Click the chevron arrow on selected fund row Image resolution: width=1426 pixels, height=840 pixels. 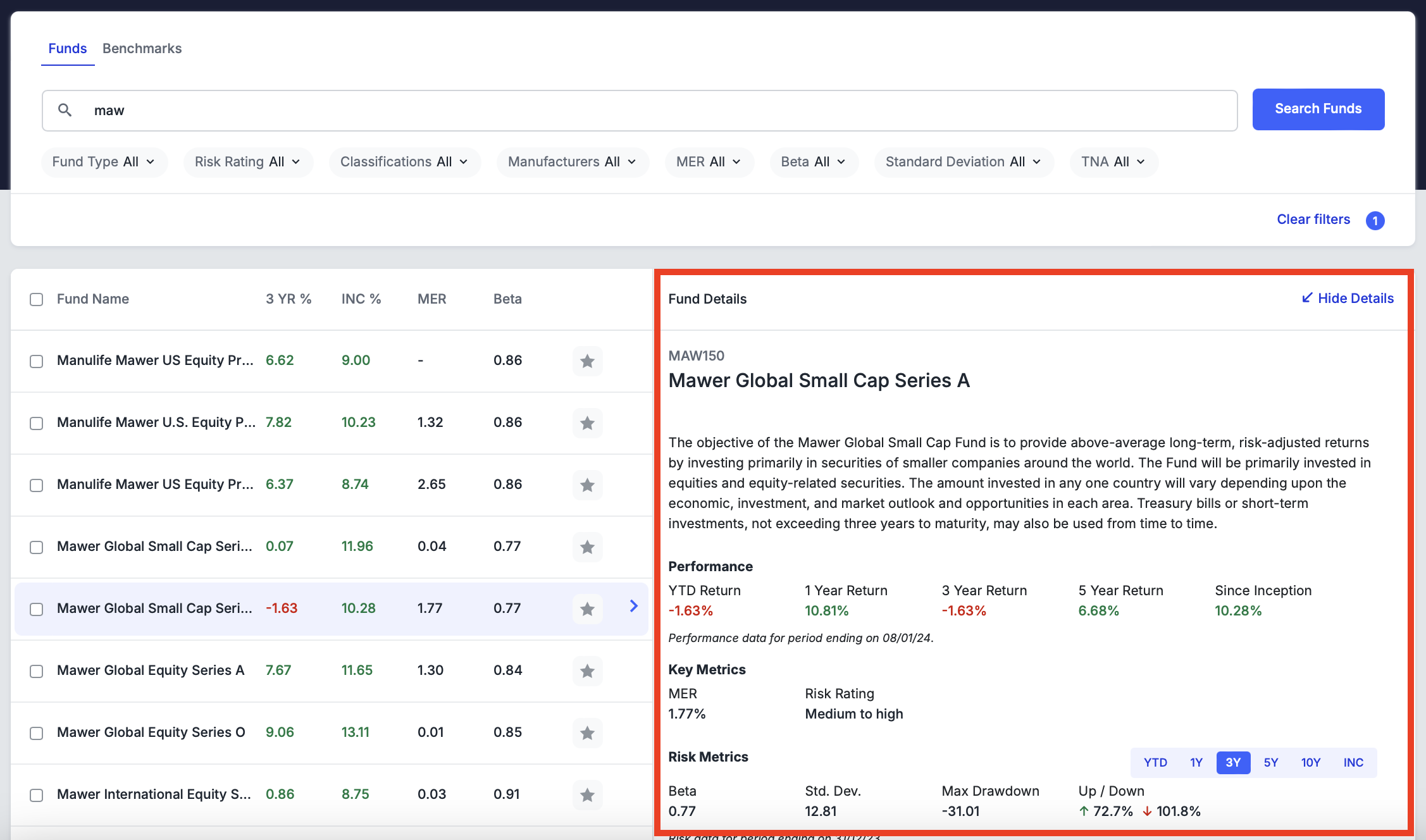(633, 606)
